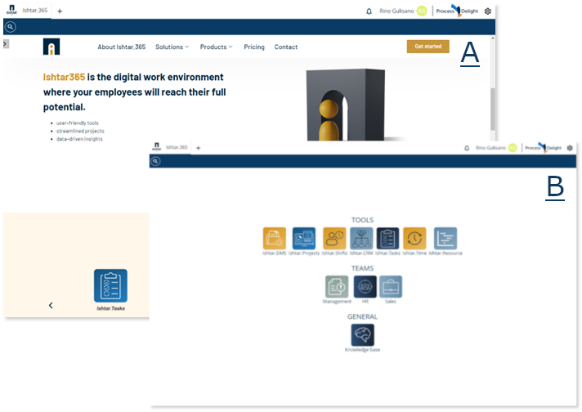Open the HR team icon

365,287
